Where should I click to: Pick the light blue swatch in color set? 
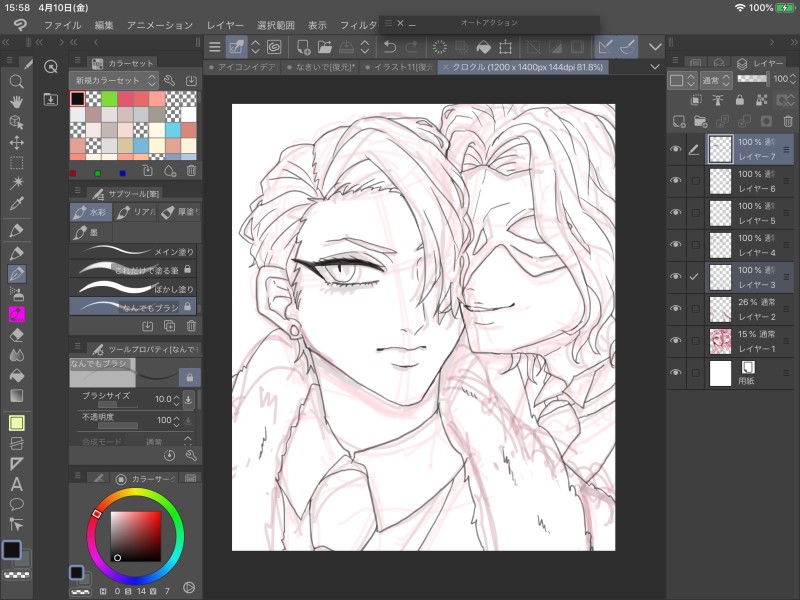[173, 130]
